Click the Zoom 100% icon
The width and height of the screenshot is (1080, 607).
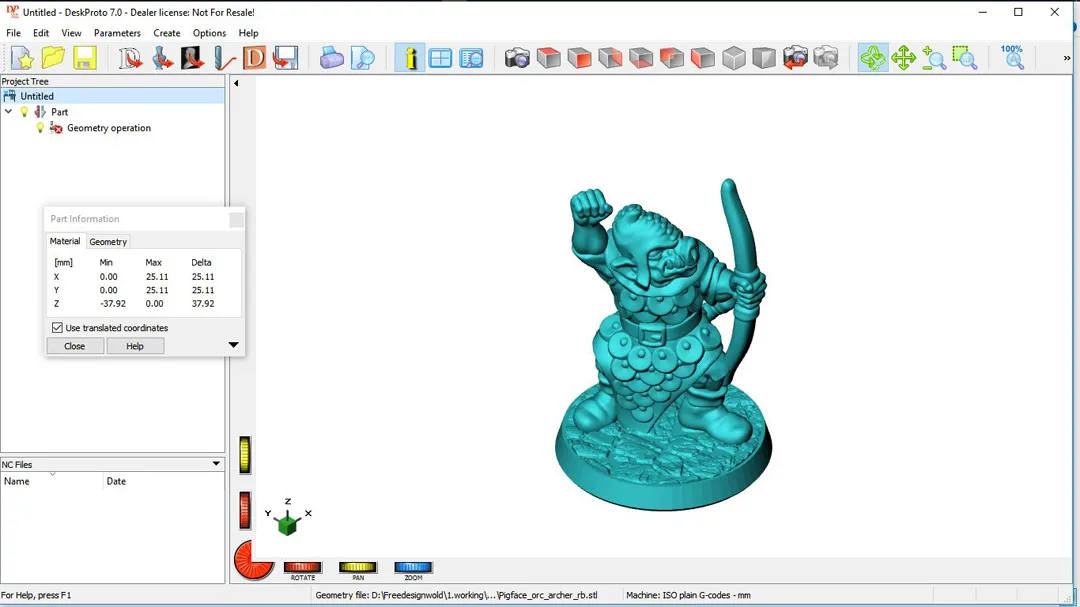tap(1012, 57)
